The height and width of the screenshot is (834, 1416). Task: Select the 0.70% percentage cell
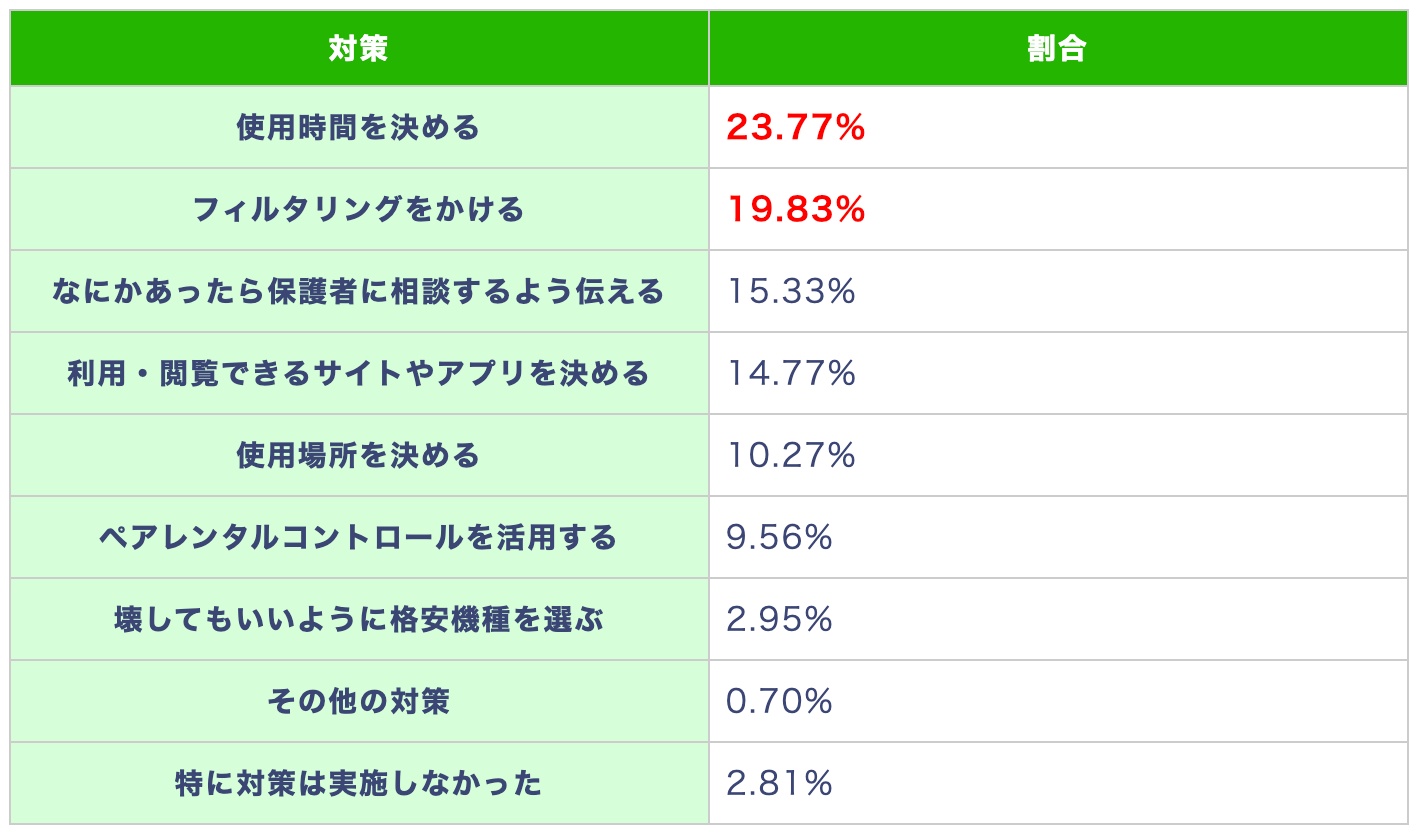point(779,702)
